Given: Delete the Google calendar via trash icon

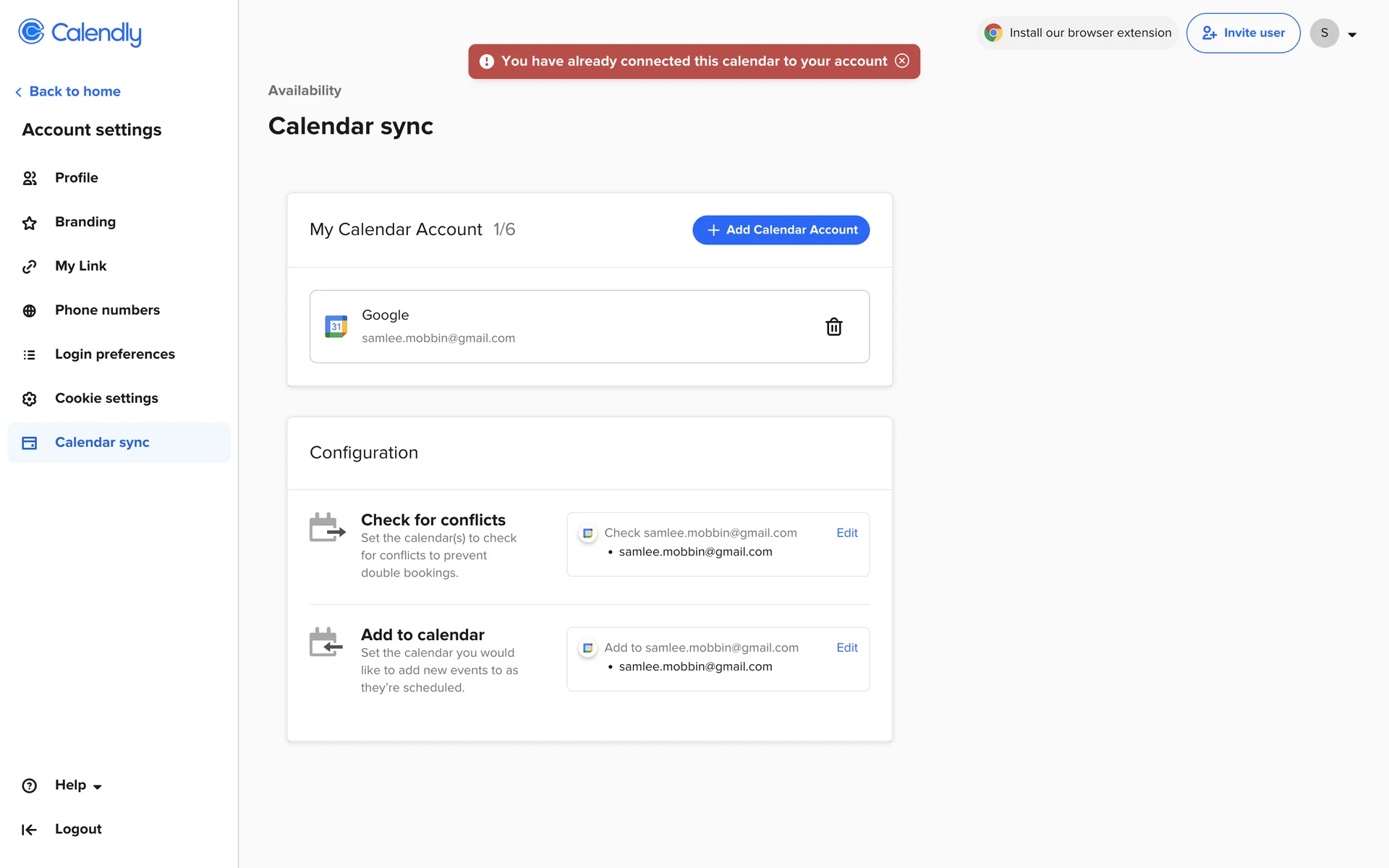Looking at the screenshot, I should (833, 327).
